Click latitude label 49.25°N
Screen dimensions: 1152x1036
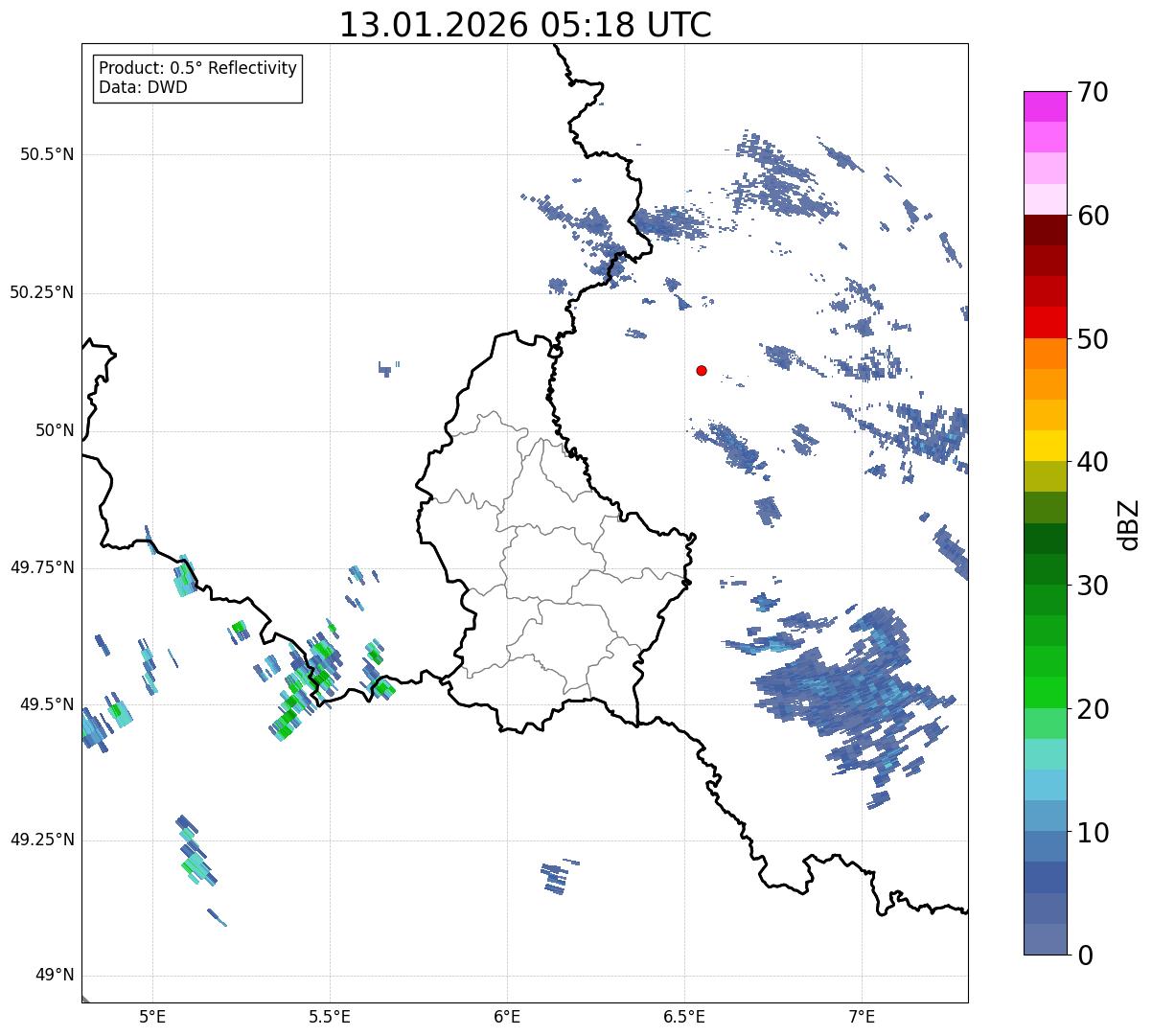pyautogui.click(x=42, y=840)
